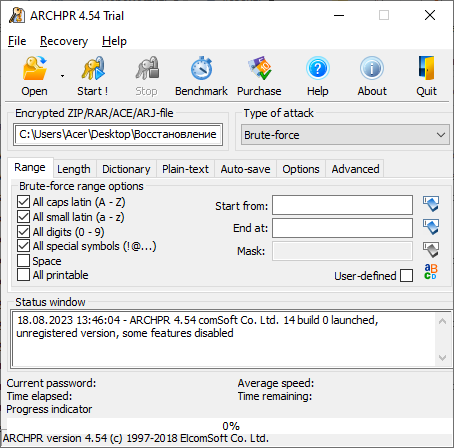
Task: Click the status window log text
Action: (197, 326)
